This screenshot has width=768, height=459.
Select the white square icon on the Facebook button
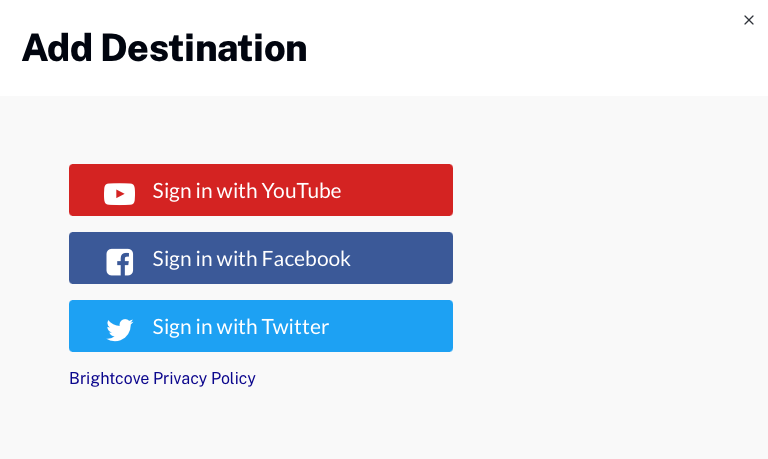click(x=119, y=261)
